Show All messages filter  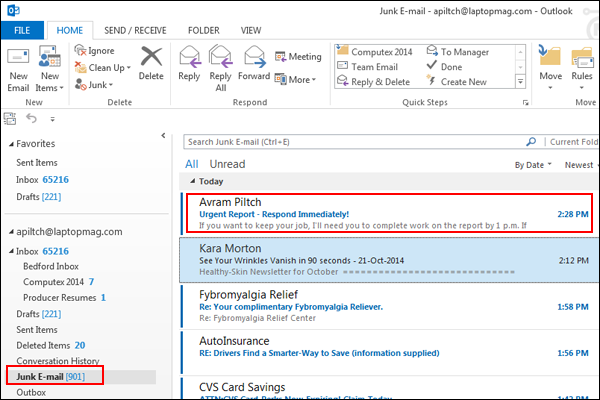tap(191, 164)
